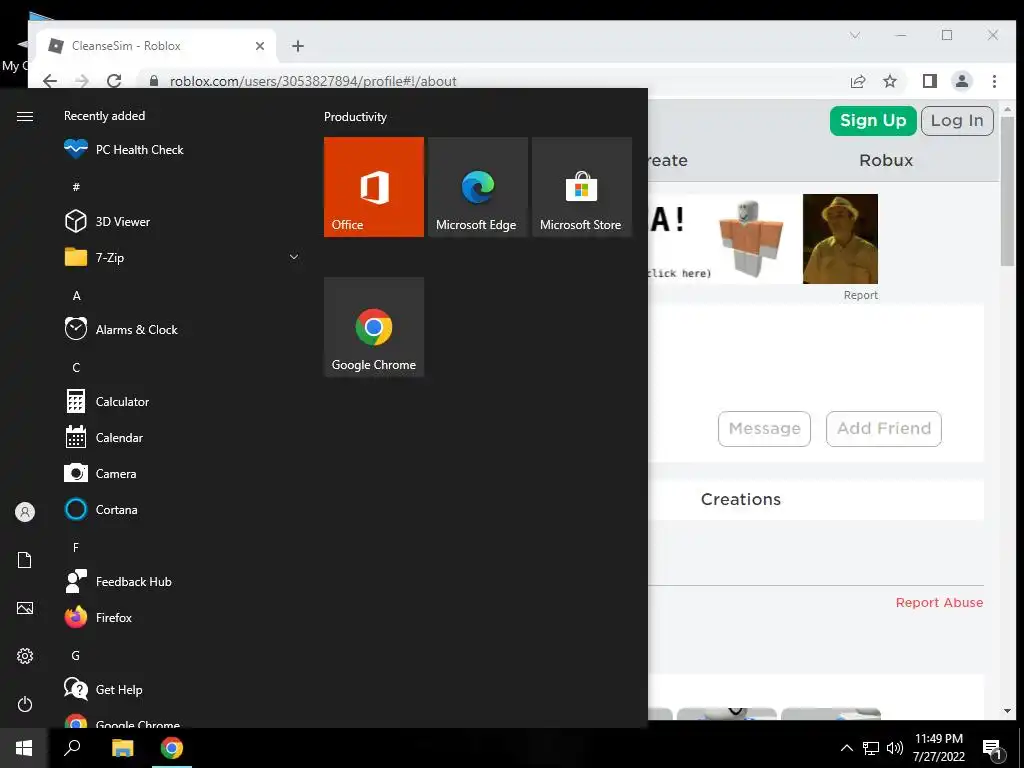Open Settings gear in Start sidebar

pyautogui.click(x=25, y=656)
